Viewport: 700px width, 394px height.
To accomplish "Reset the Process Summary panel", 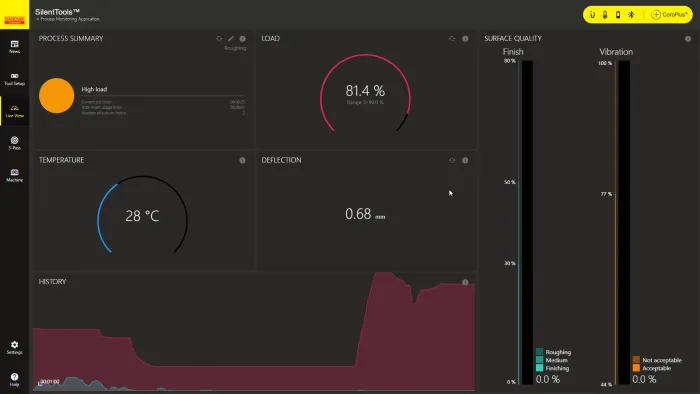I will (219, 39).
